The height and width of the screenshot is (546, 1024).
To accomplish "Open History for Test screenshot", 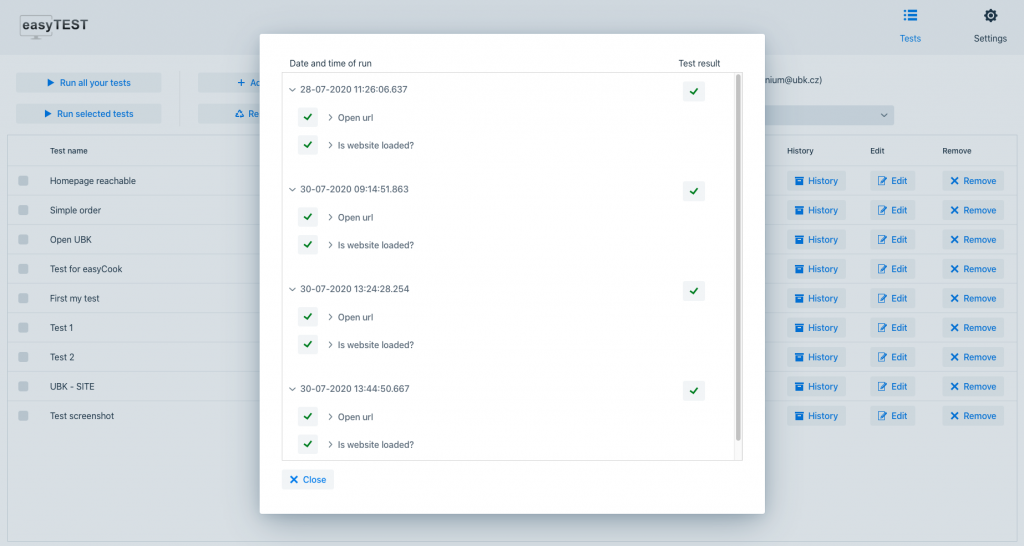I will click(x=816, y=416).
